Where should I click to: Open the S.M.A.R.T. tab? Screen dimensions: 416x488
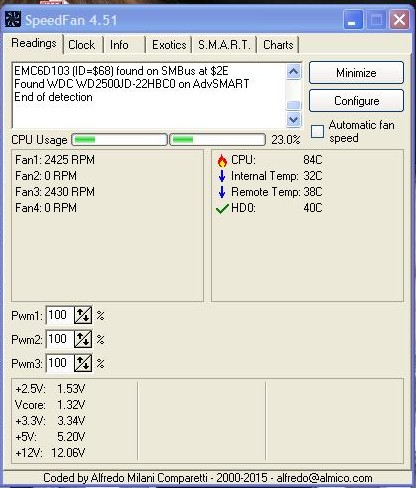click(x=224, y=45)
